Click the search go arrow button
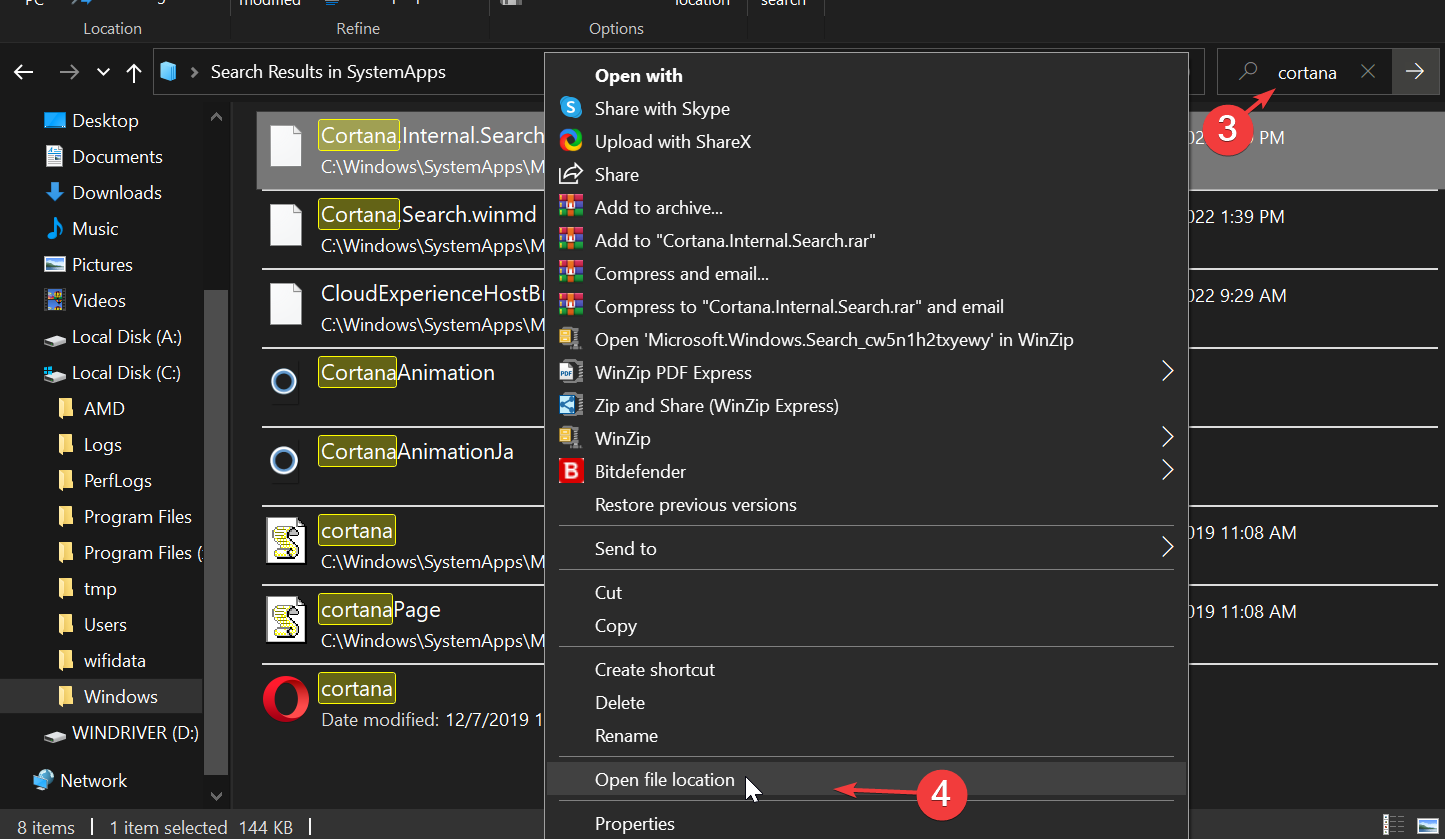Image resolution: width=1445 pixels, height=839 pixels. point(1415,71)
